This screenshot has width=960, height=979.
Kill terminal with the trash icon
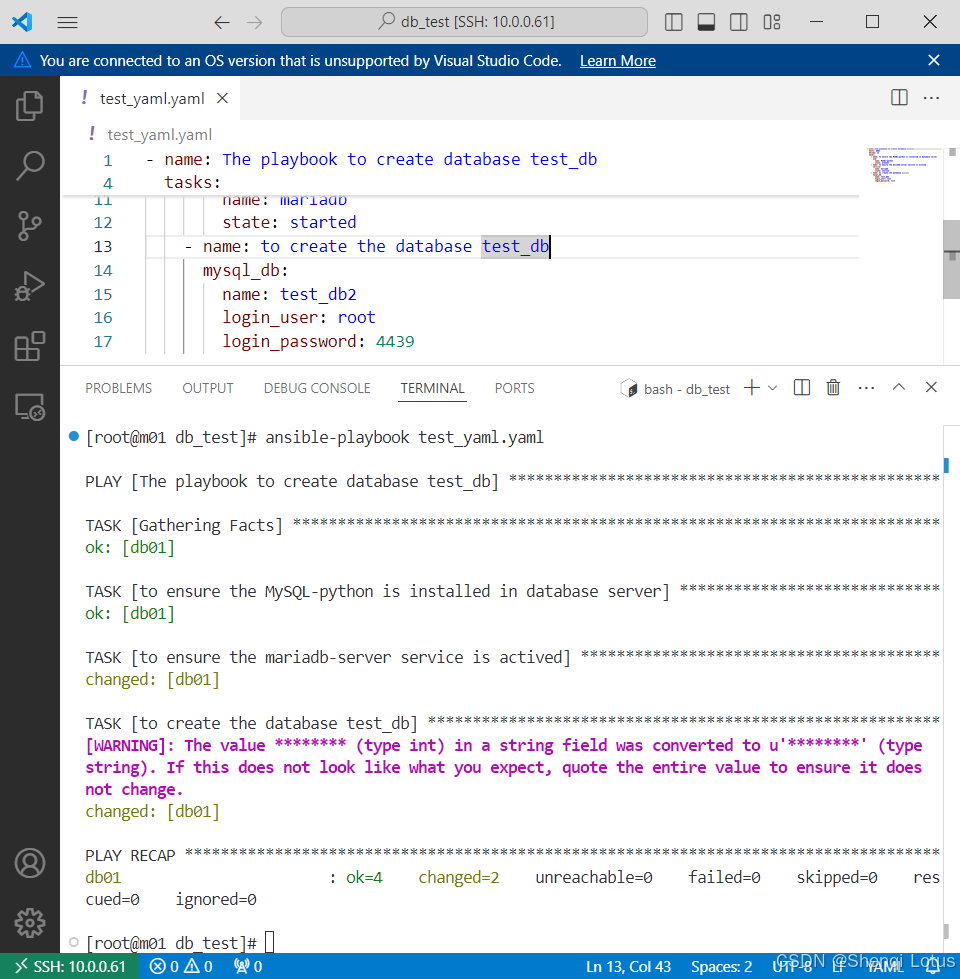tap(833, 388)
